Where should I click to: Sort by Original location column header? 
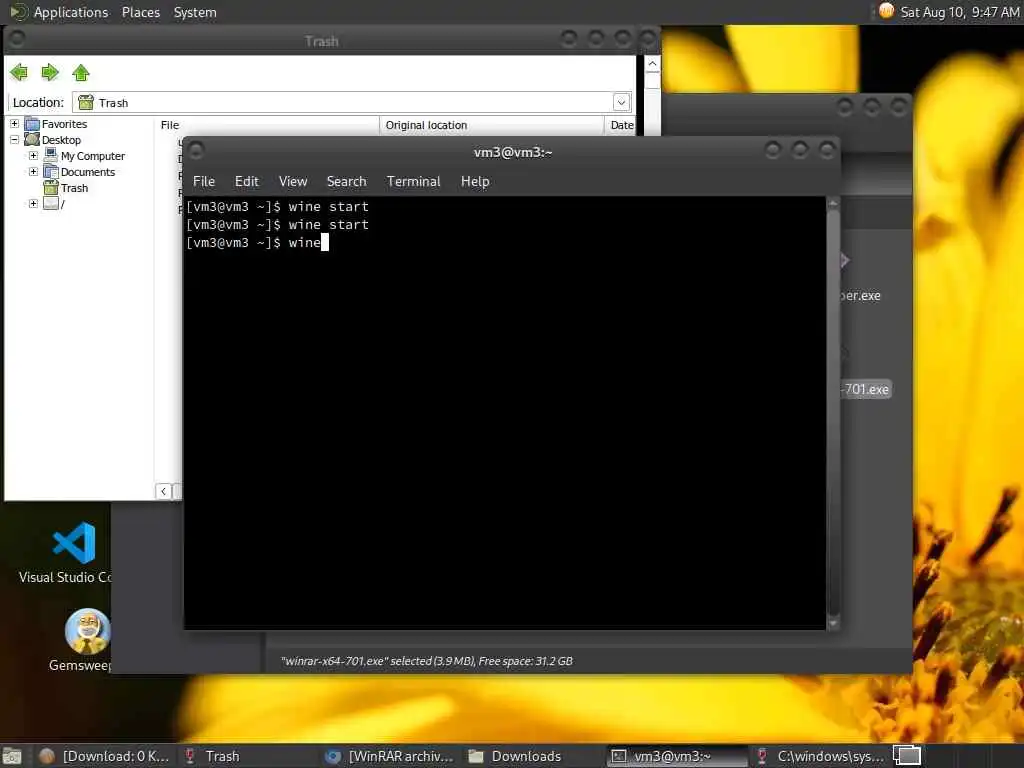coord(492,125)
